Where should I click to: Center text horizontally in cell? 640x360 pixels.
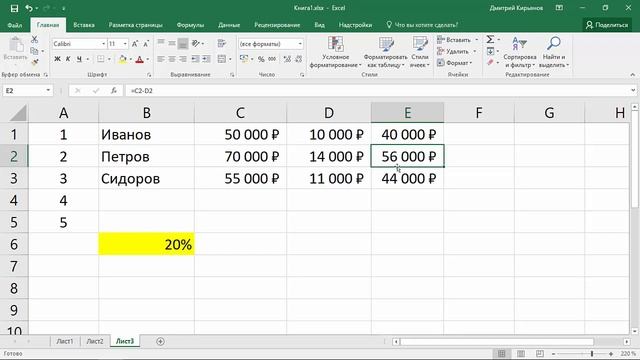click(172, 59)
